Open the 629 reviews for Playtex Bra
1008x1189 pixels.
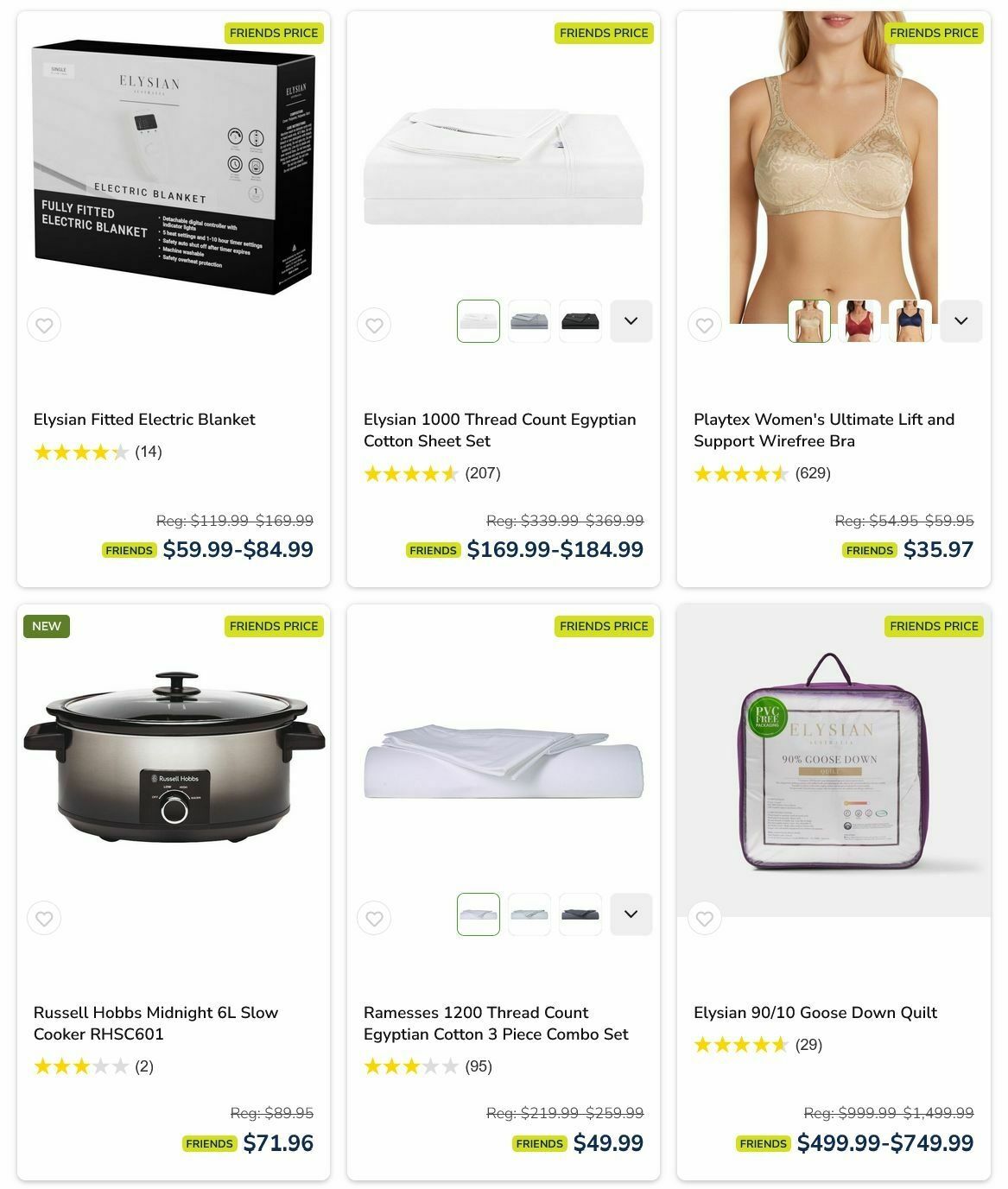tap(813, 473)
